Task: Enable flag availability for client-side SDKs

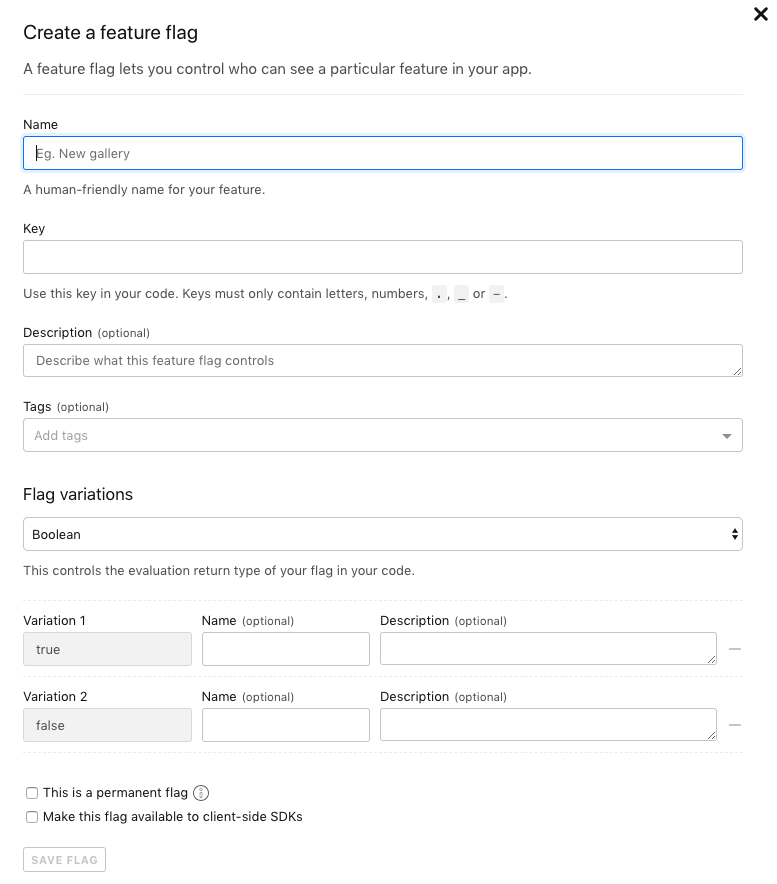Action: click(31, 816)
